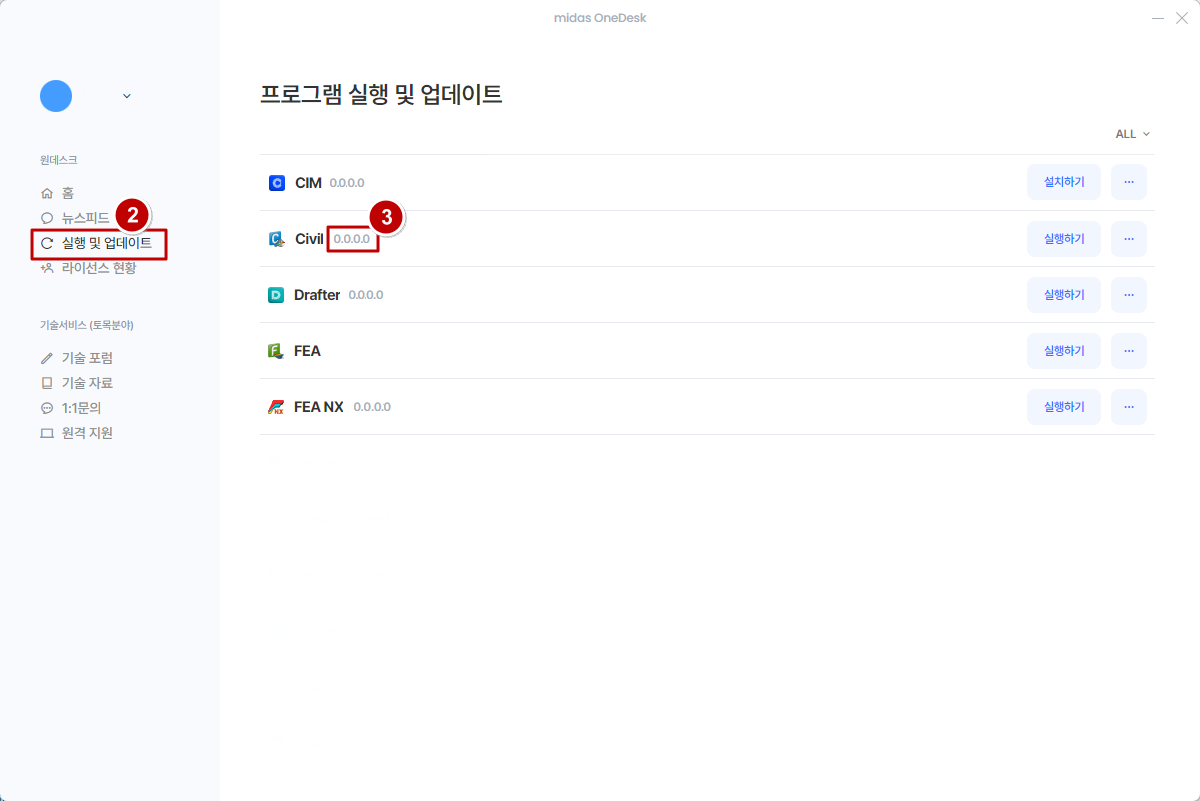Open 기술 자료 in sidebar
Screen dimensions: 1200x801
87,383
